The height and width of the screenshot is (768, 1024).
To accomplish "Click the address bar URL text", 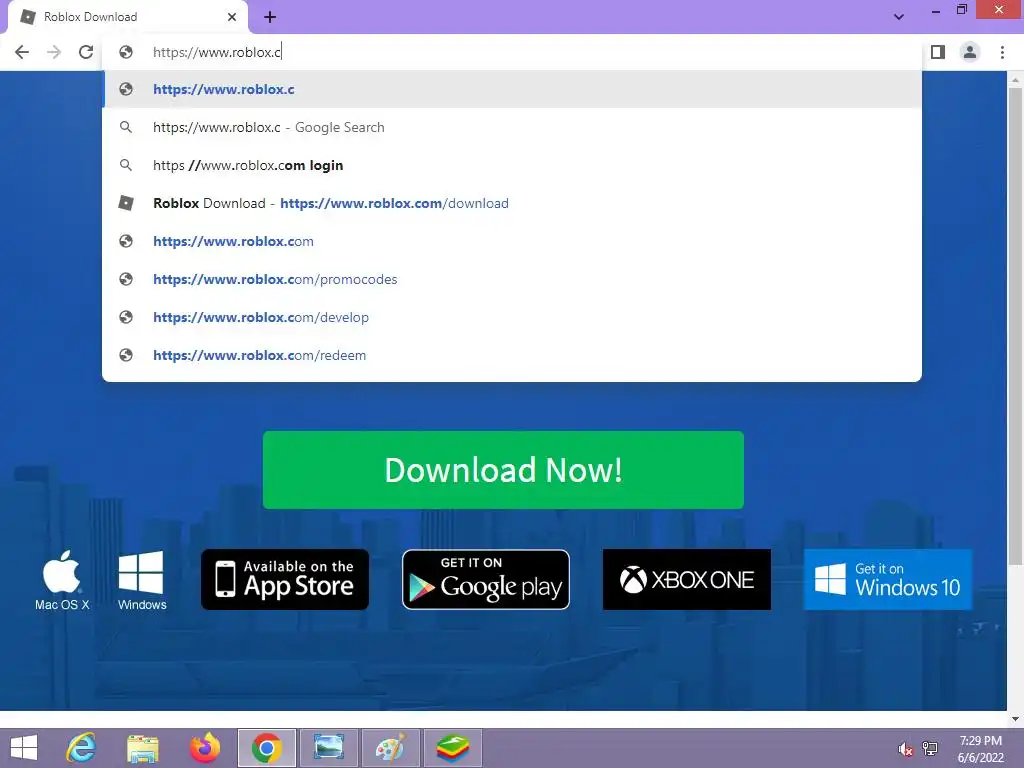I will (x=217, y=52).
